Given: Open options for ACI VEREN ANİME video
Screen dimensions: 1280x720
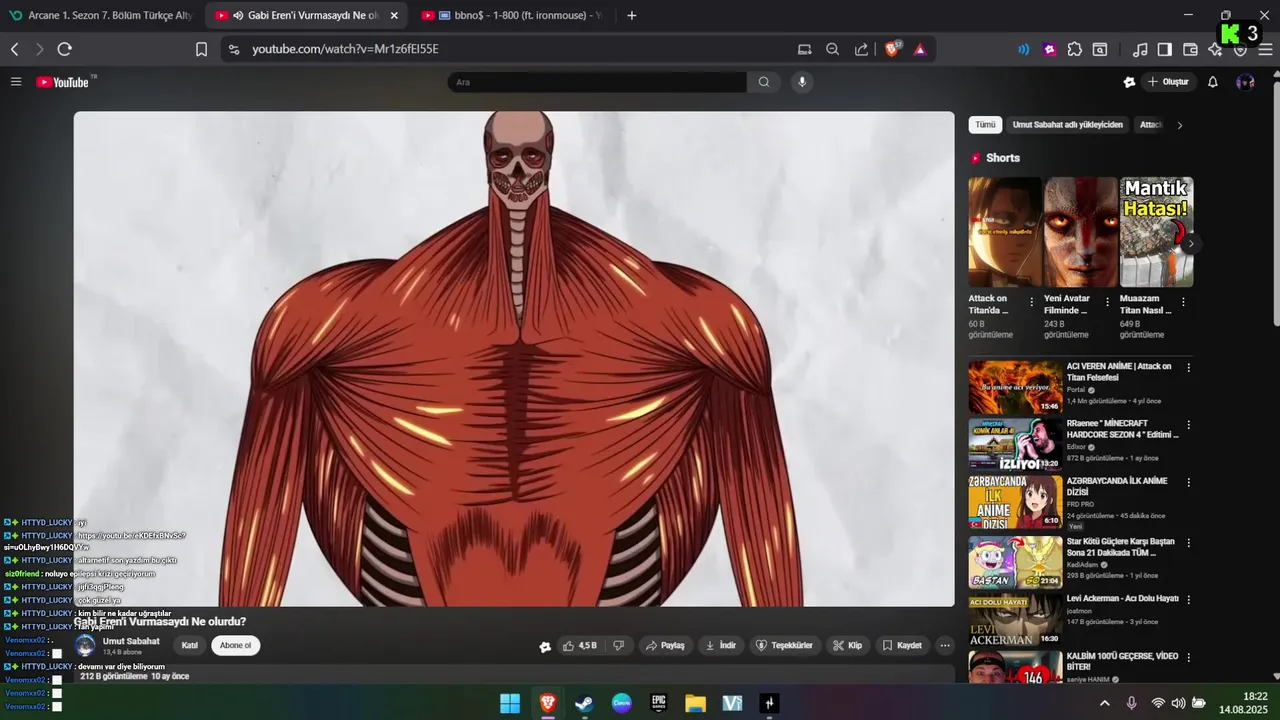Looking at the screenshot, I should click(1188, 368).
